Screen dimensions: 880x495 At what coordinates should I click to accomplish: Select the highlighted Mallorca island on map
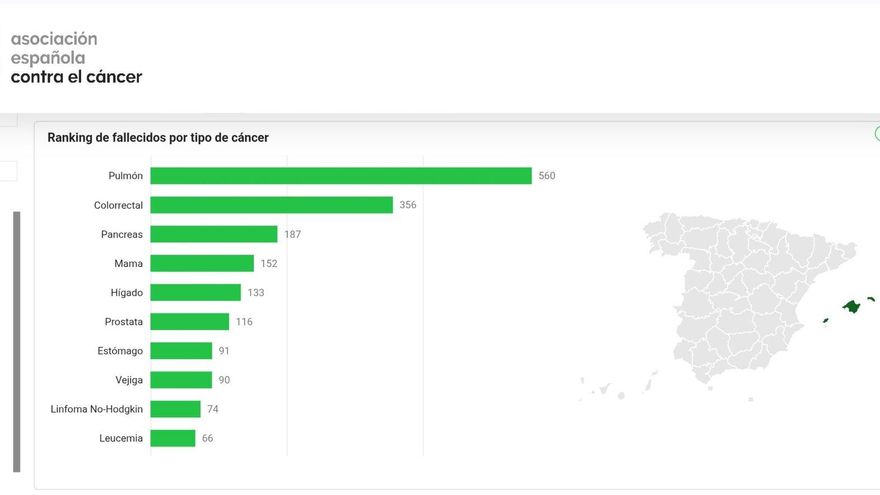[851, 306]
